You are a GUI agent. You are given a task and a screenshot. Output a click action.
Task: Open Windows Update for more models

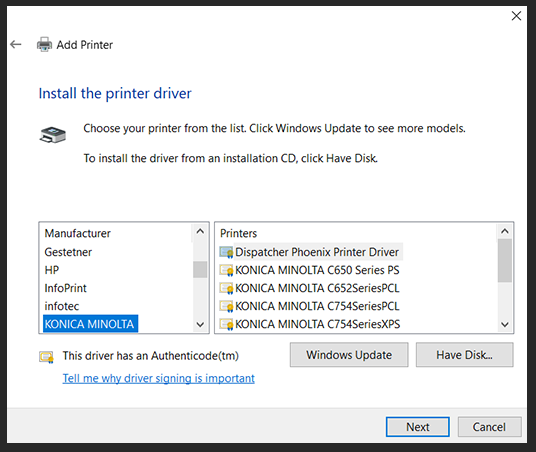tap(349, 355)
